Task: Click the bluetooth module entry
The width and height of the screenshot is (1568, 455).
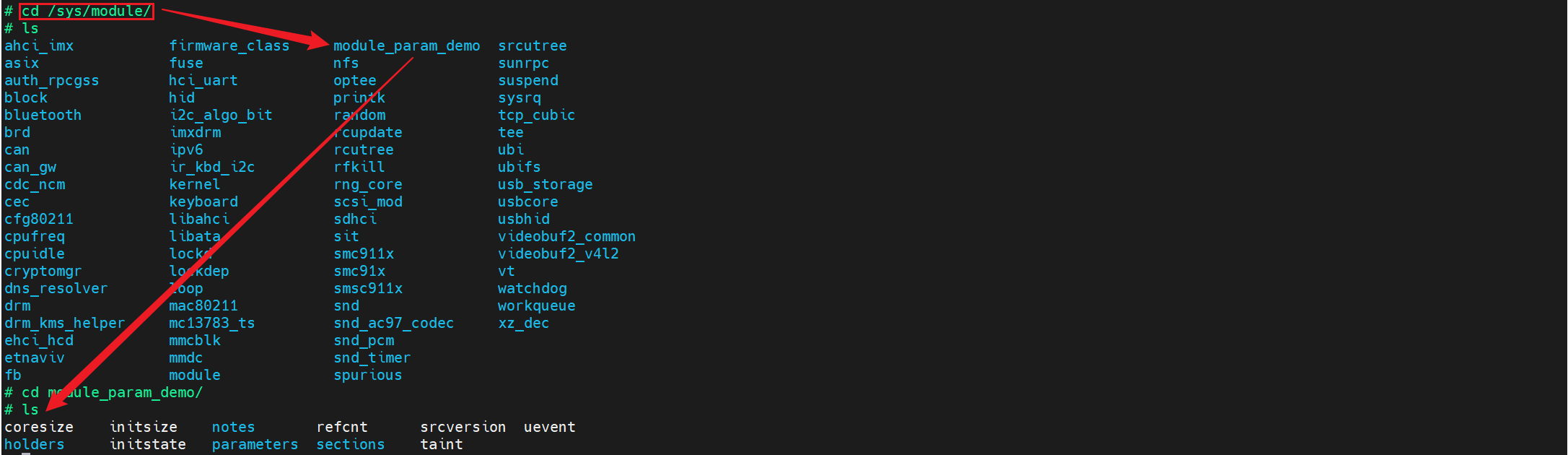Action: point(43,115)
